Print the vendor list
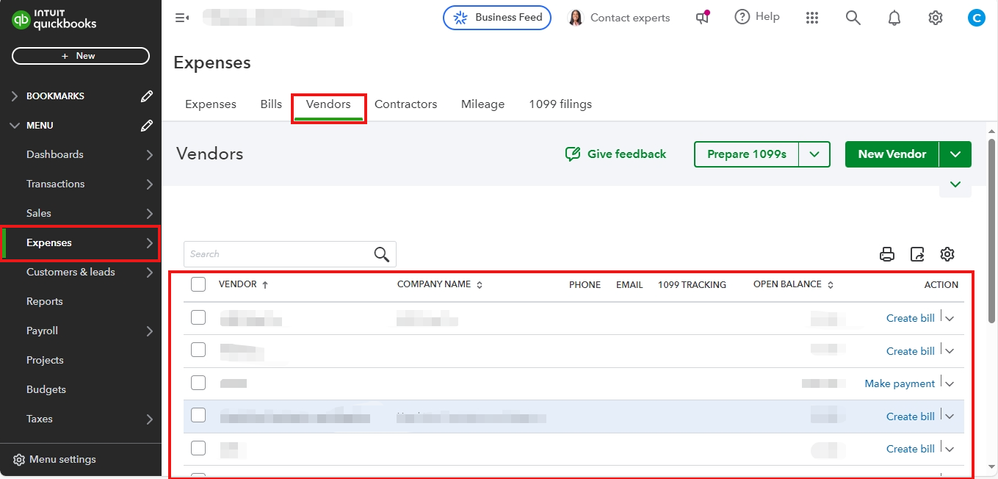The height and width of the screenshot is (479, 998). click(886, 254)
